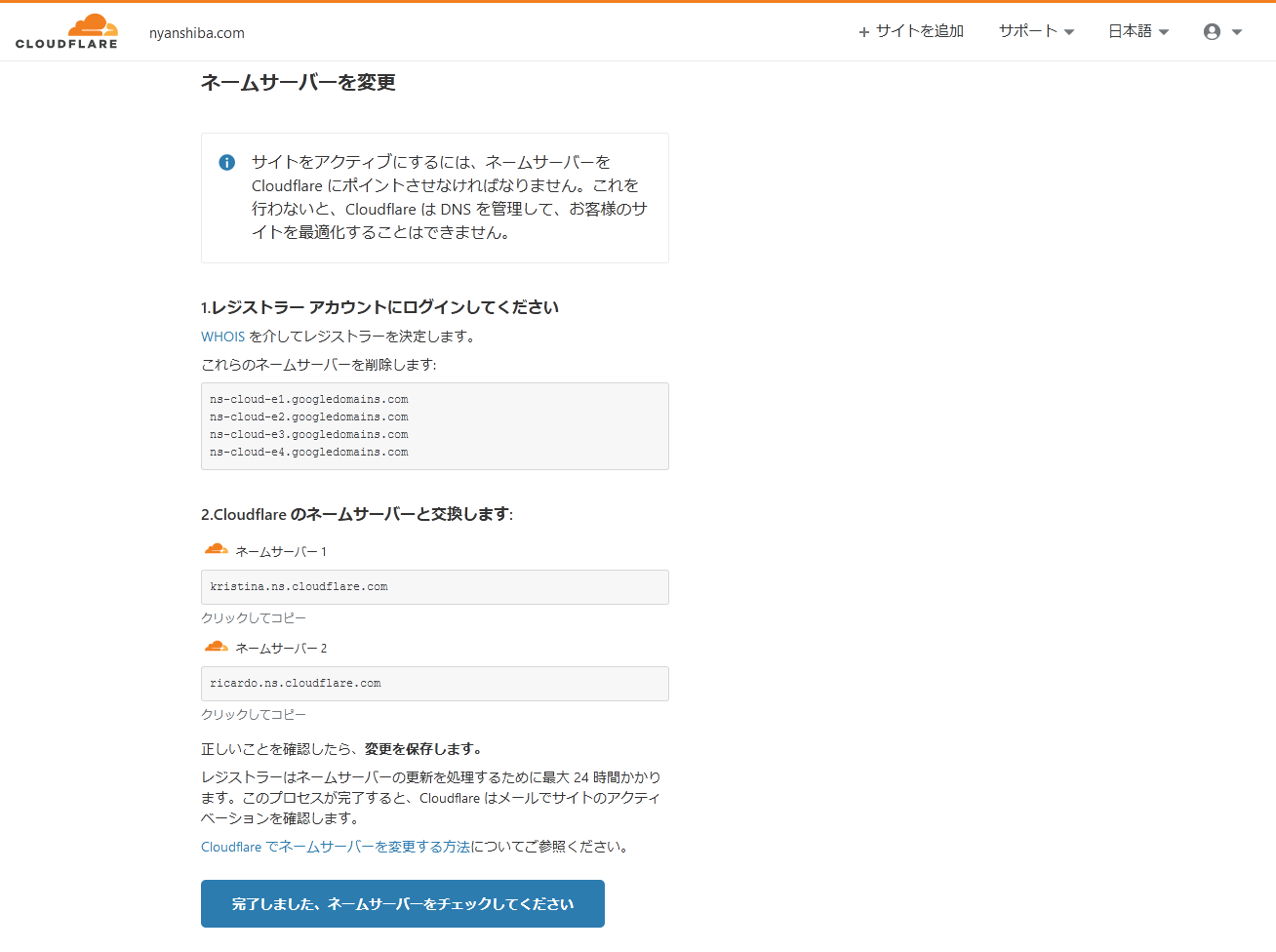
Task: Click the CLOUDFLARE wordmark
Action: (66, 43)
